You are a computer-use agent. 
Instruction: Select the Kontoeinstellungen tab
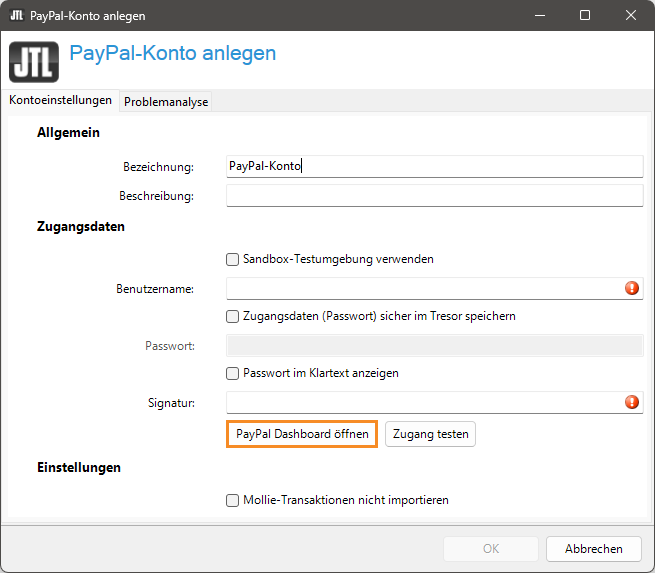click(60, 101)
